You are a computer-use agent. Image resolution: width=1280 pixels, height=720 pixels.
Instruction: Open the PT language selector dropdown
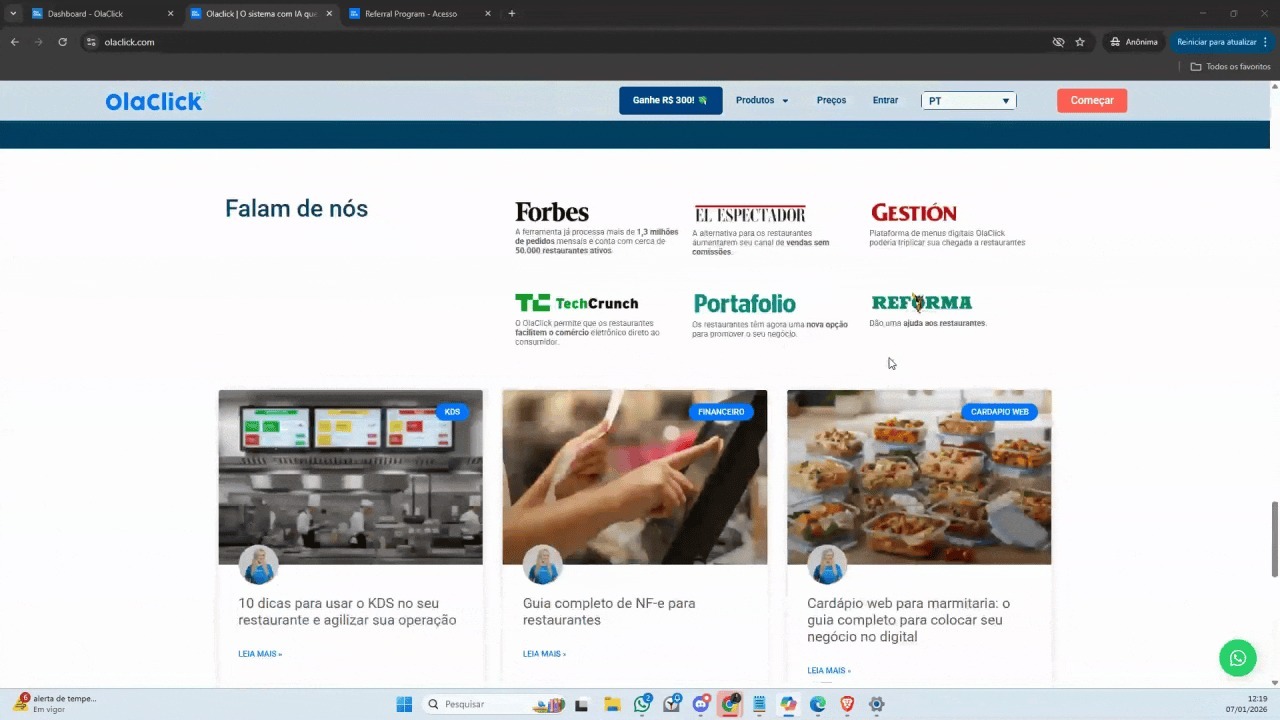[968, 101]
